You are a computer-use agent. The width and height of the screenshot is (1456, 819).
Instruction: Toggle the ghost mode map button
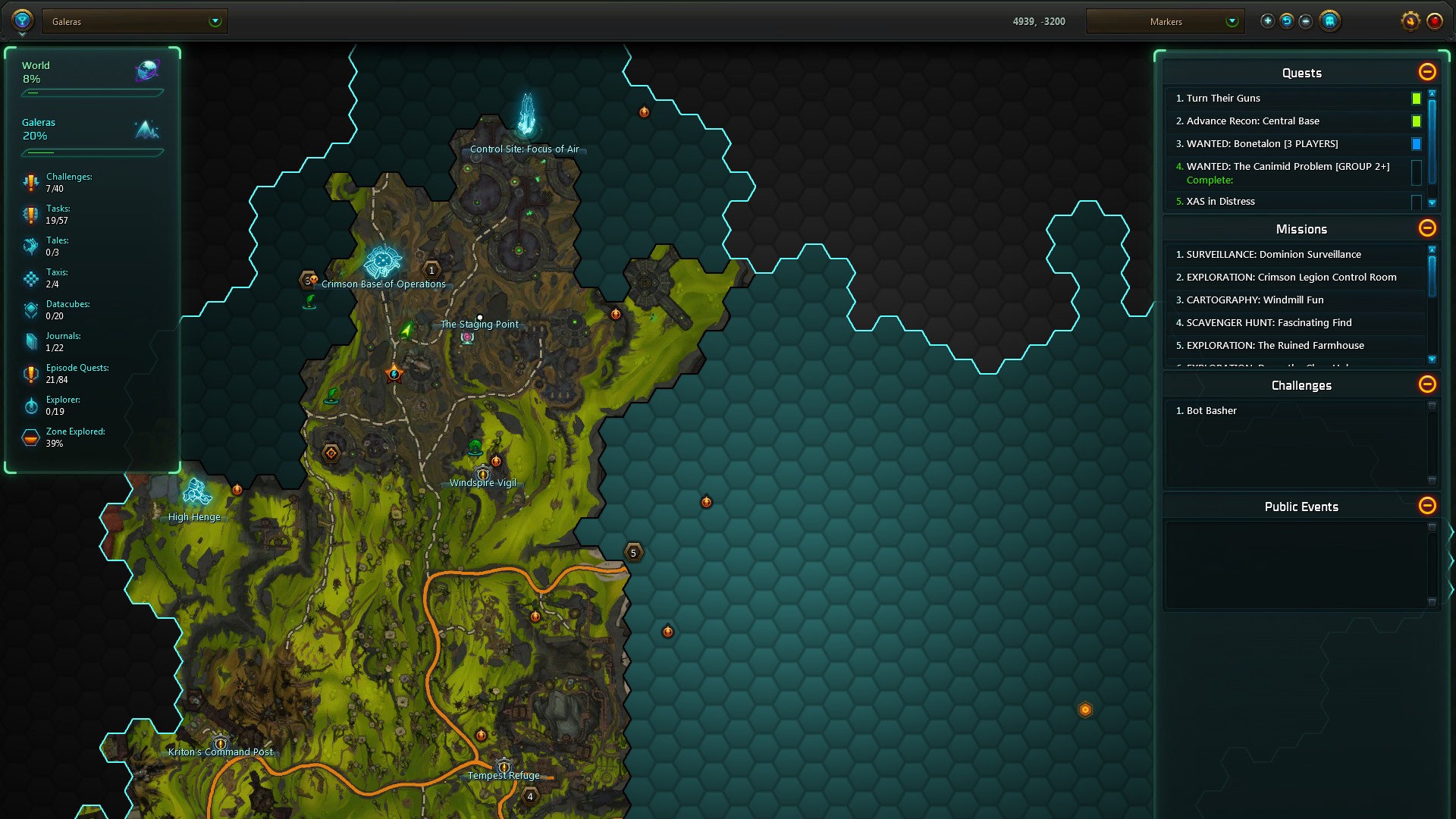[x=1329, y=21]
